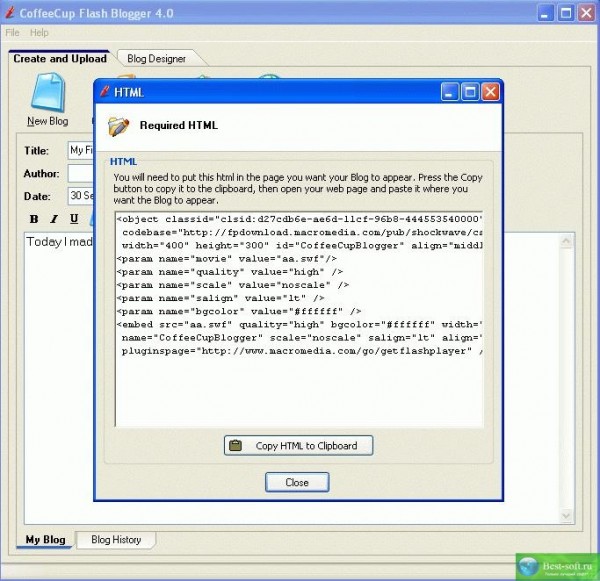
Task: Open the Help menu
Action: (x=39, y=33)
